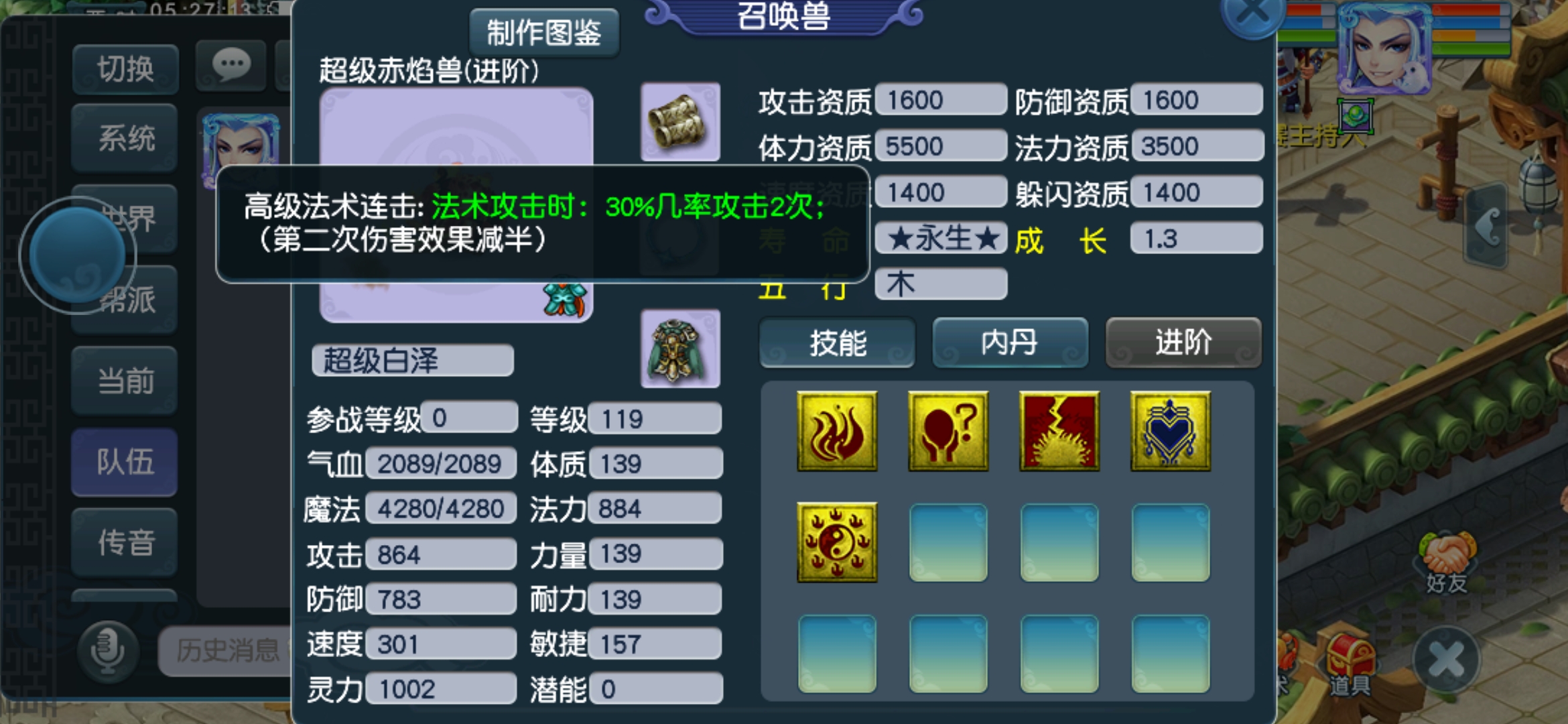
Task: Switch to the 进阶 tab
Action: click(1183, 343)
